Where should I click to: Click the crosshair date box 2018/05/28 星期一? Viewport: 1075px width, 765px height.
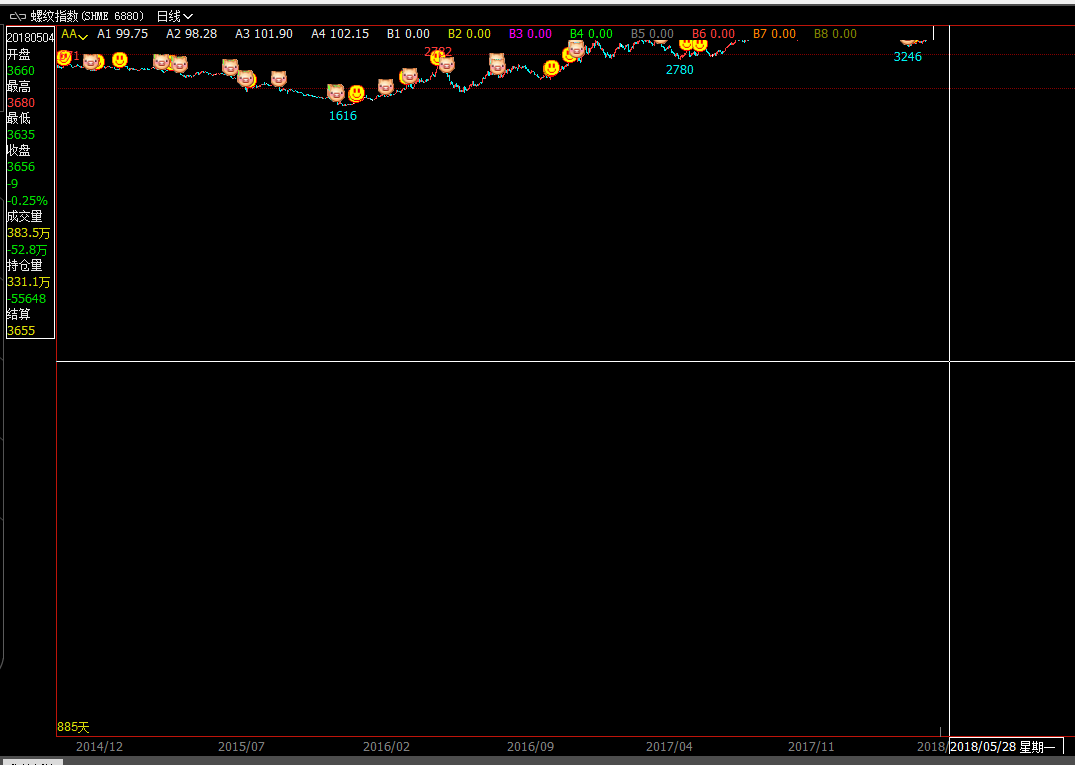click(1006, 746)
